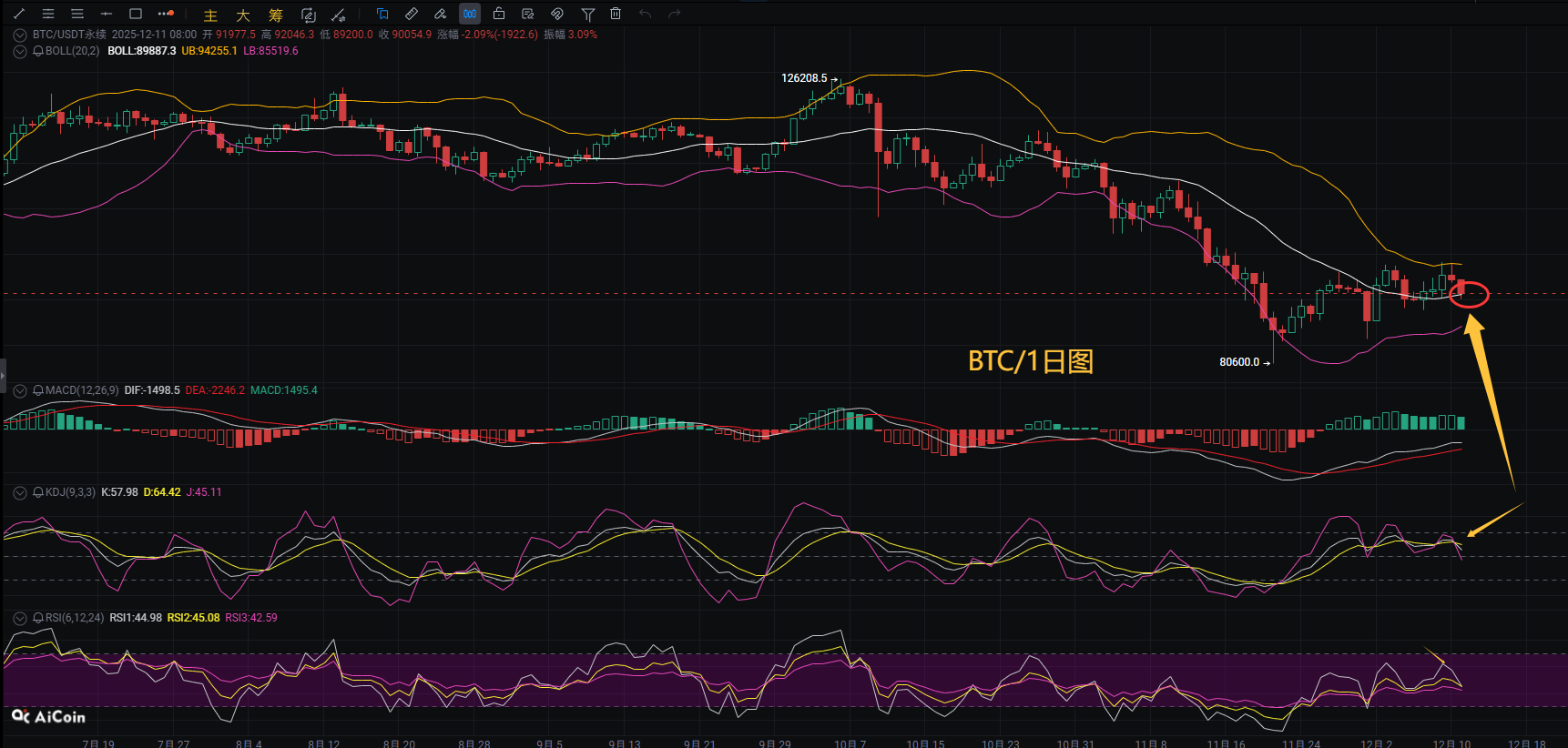
Task: Toggle the alert bell next to MACD
Action: pyautogui.click(x=38, y=390)
